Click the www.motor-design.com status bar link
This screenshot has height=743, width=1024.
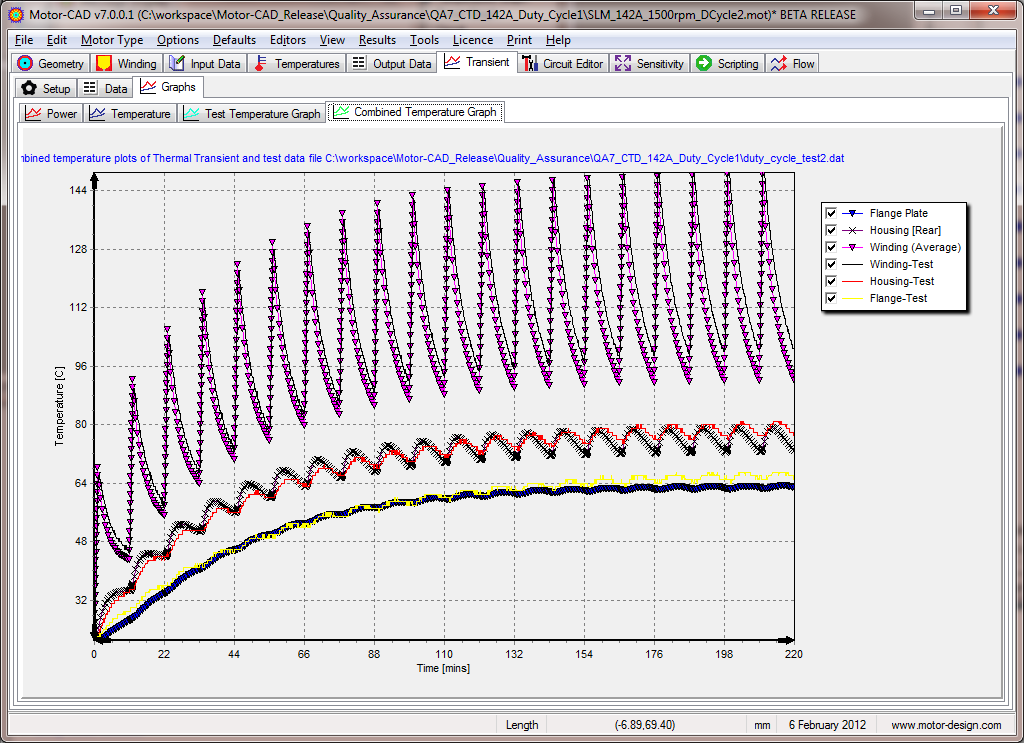pos(945,725)
